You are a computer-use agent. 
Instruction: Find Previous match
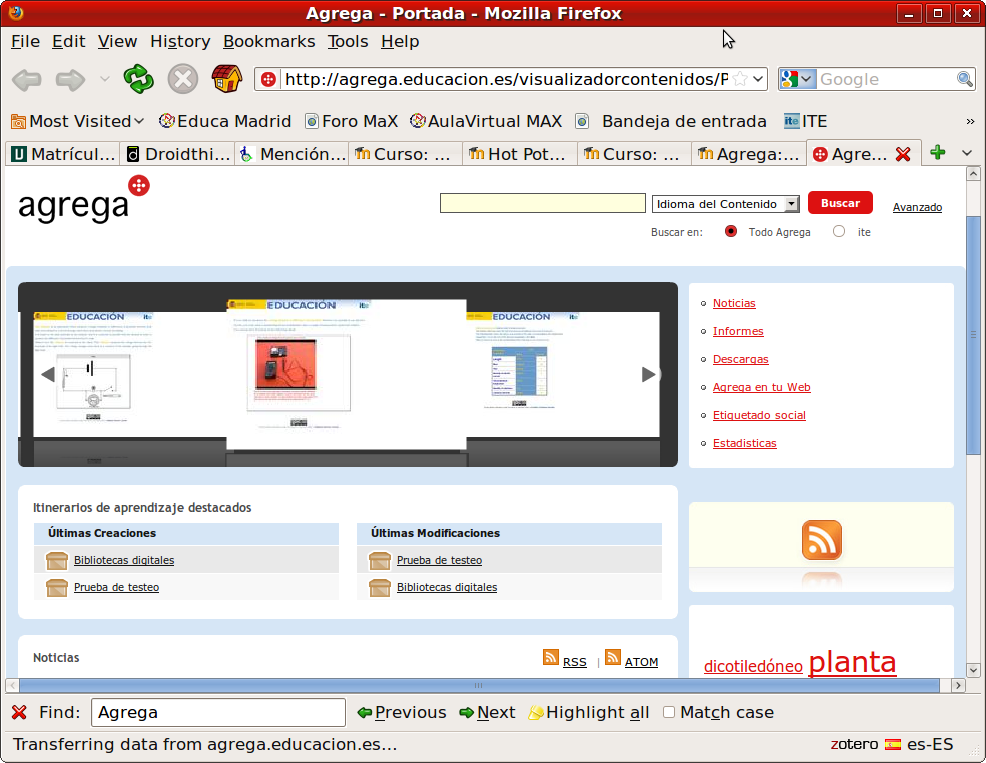(401, 712)
